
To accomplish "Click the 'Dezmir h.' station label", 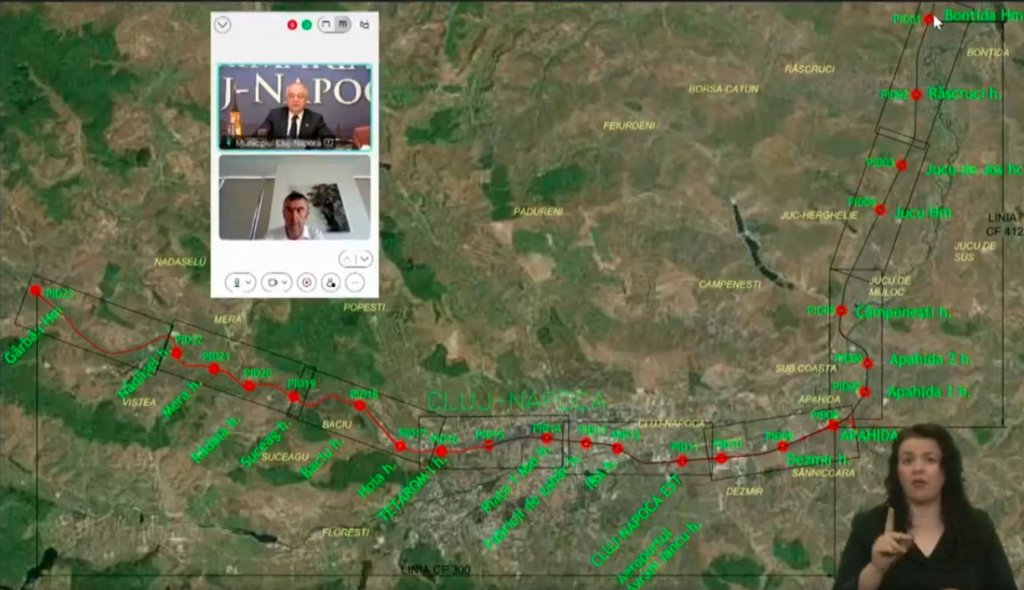I will click(x=817, y=459).
